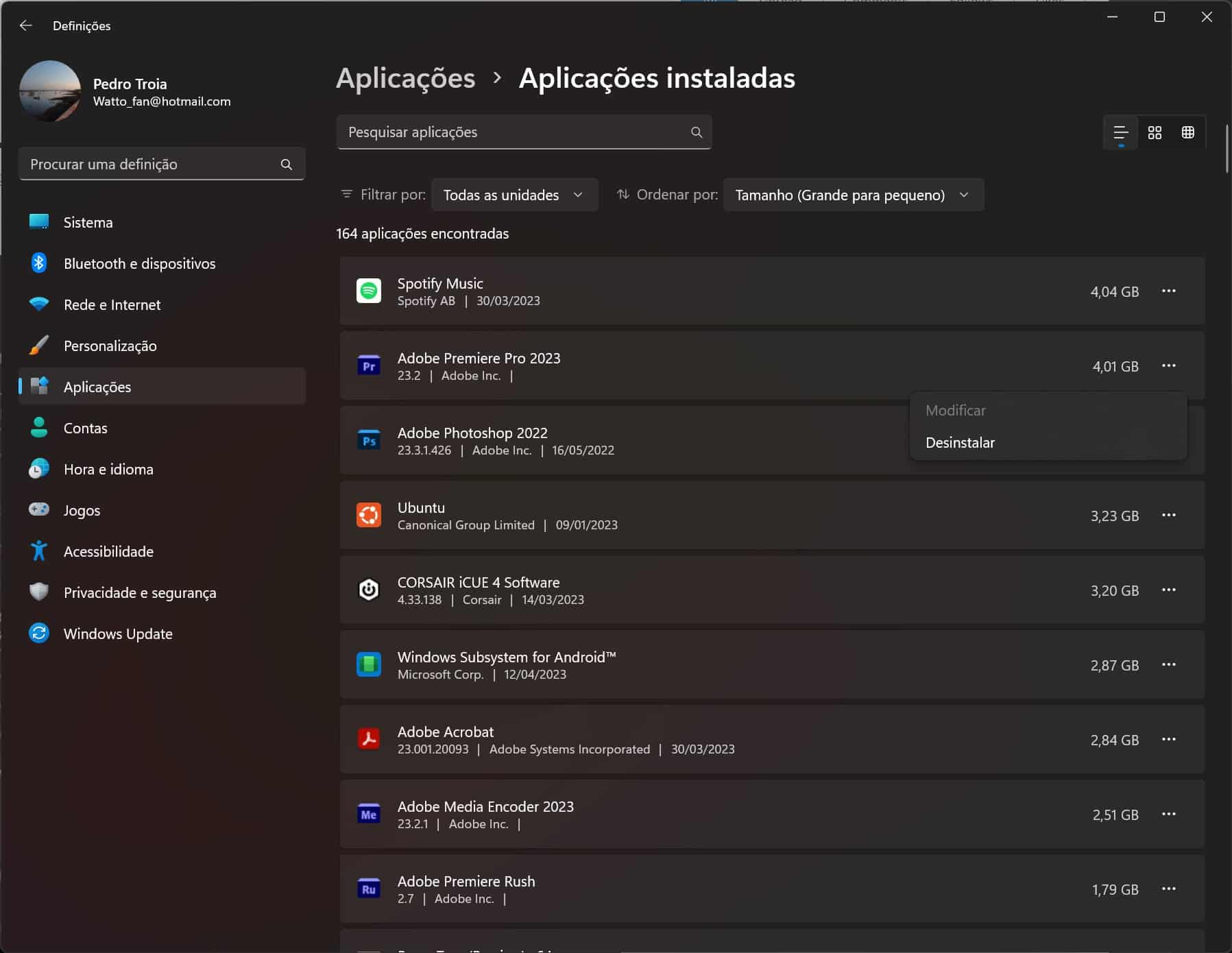Open the 'Todas as unidades' filter dropdown

[x=514, y=195]
